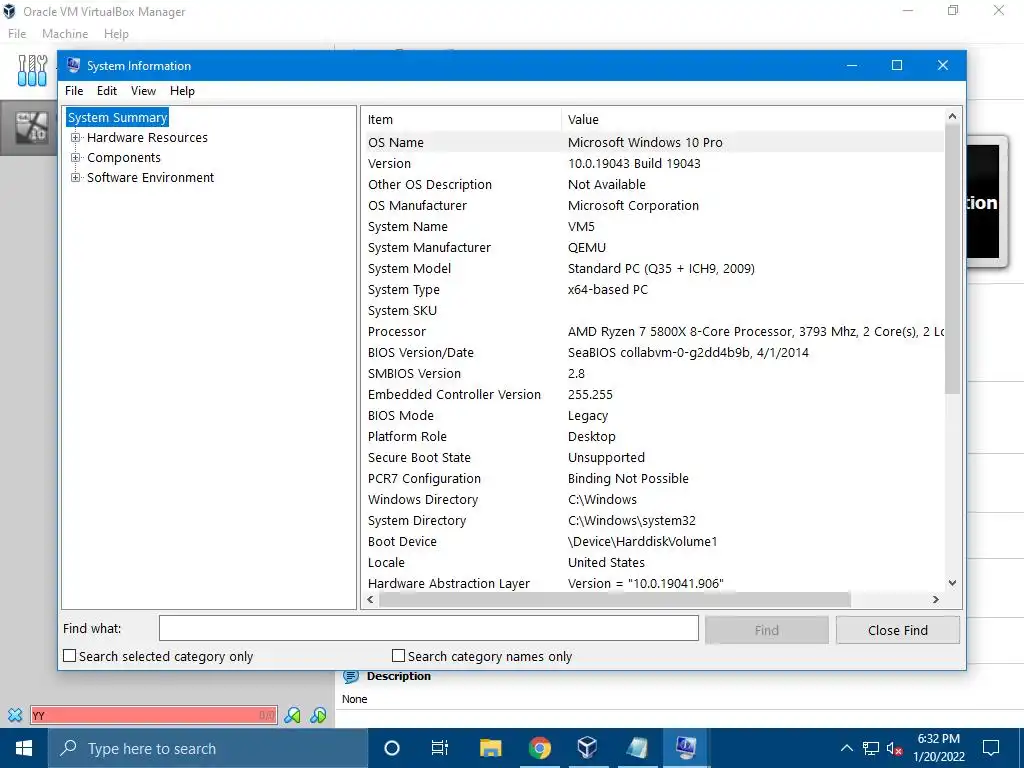This screenshot has height=768, width=1024.
Task: Select the Hardware Resources label
Action: (x=147, y=138)
